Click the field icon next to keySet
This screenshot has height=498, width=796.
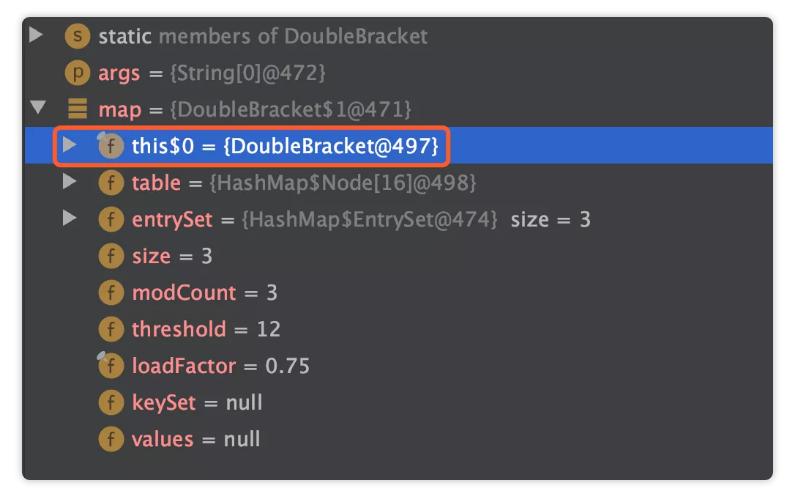click(x=111, y=402)
